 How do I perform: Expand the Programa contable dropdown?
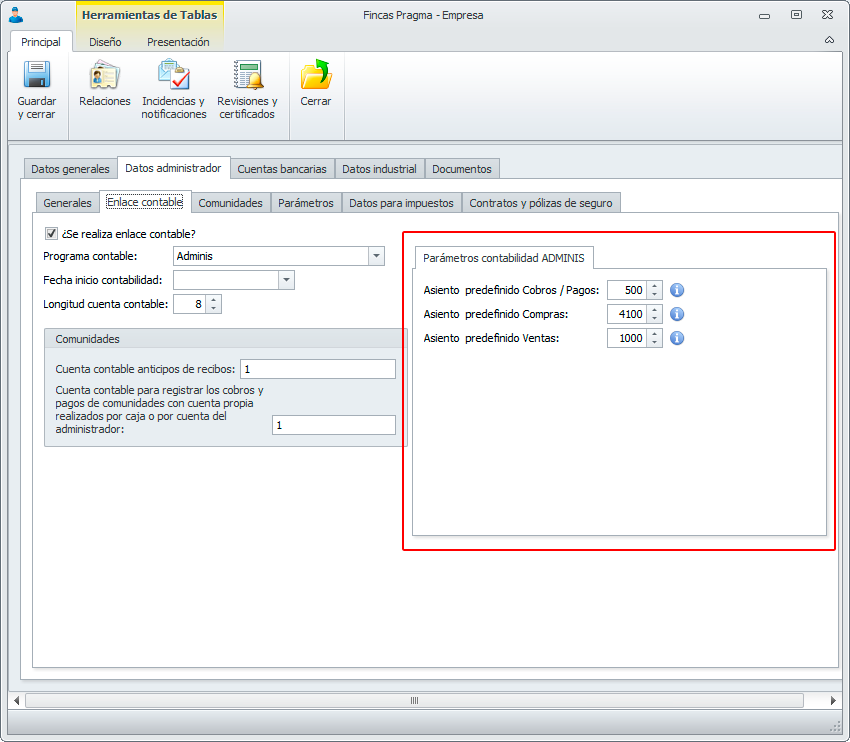376,256
